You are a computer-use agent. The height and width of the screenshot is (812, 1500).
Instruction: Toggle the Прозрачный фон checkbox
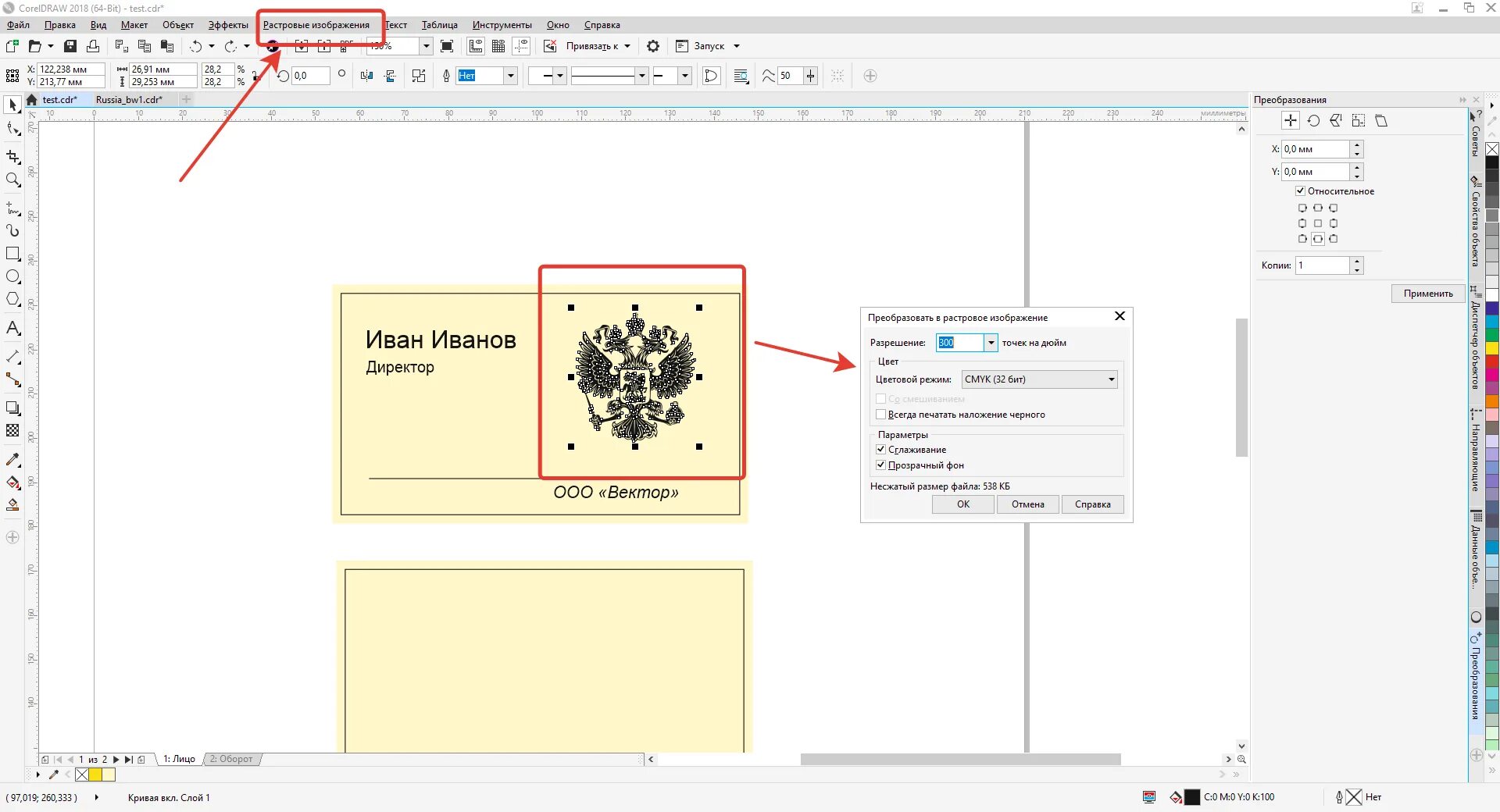881,465
